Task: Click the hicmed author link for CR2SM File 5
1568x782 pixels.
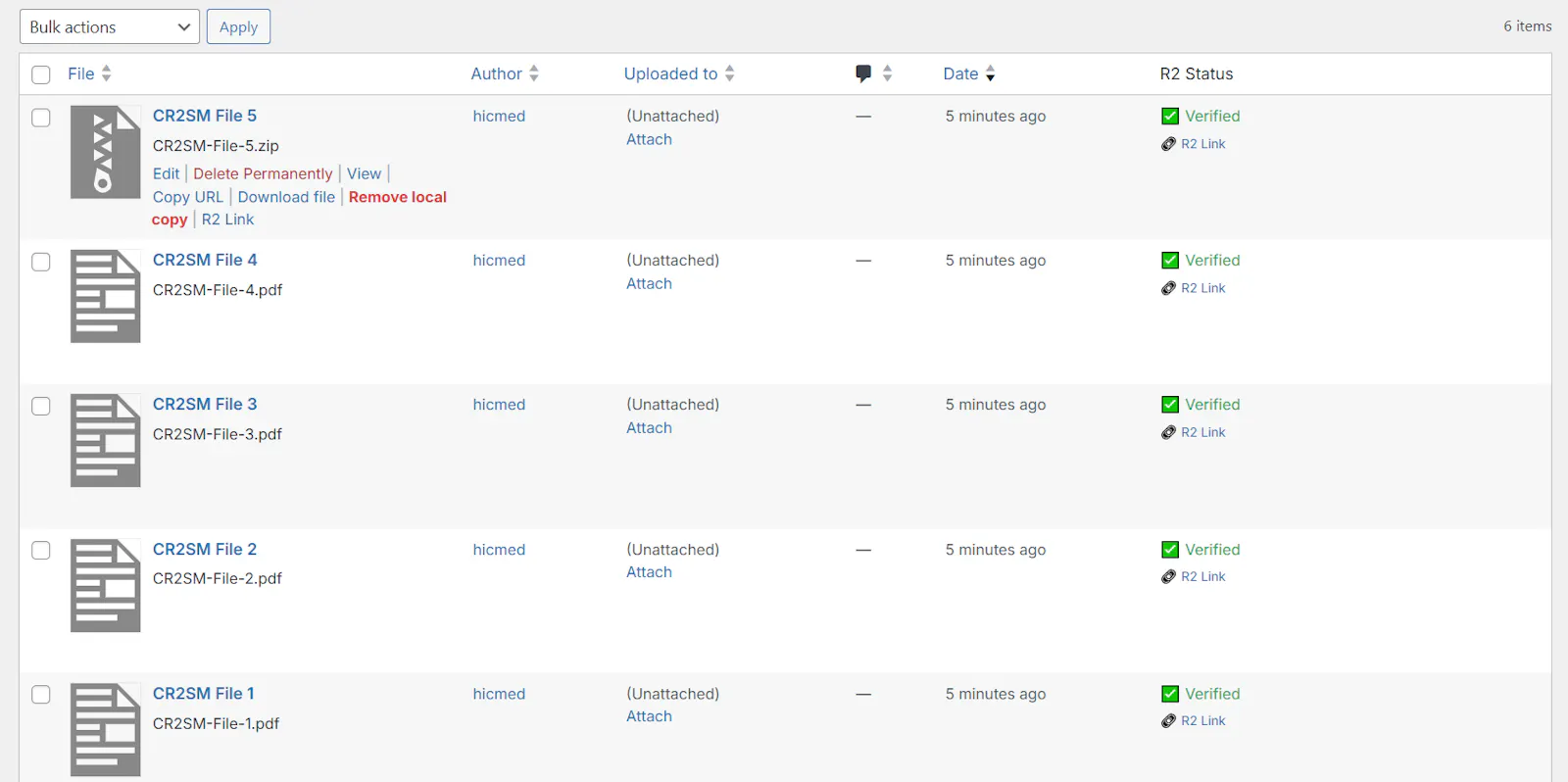Action: pyautogui.click(x=499, y=116)
